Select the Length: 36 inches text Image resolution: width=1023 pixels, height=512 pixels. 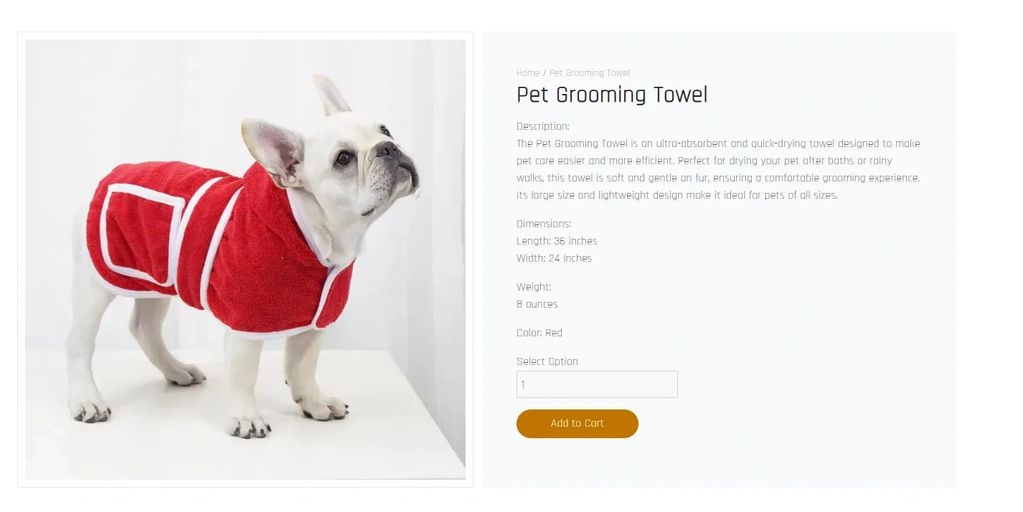557,241
